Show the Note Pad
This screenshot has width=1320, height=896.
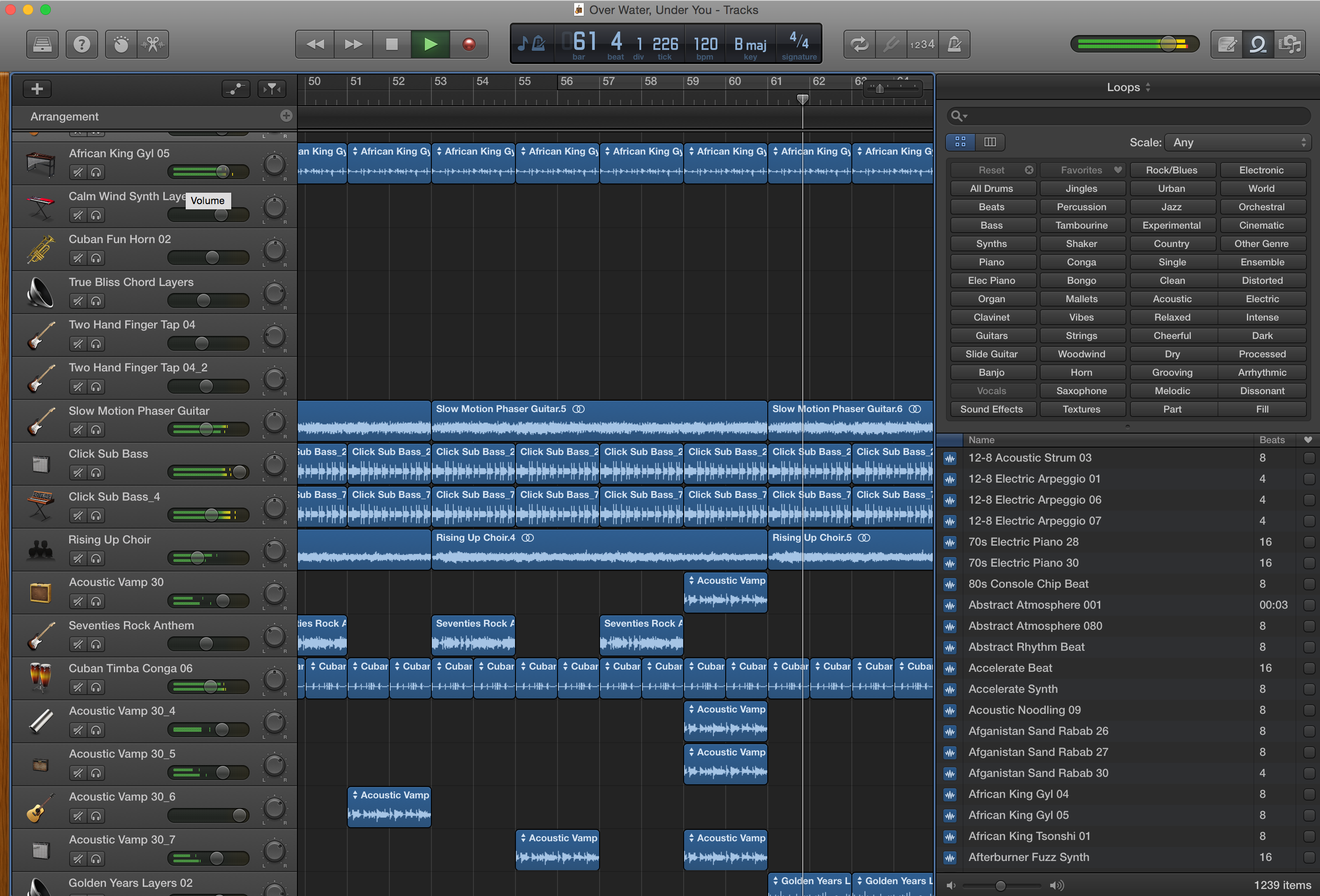tap(1227, 44)
